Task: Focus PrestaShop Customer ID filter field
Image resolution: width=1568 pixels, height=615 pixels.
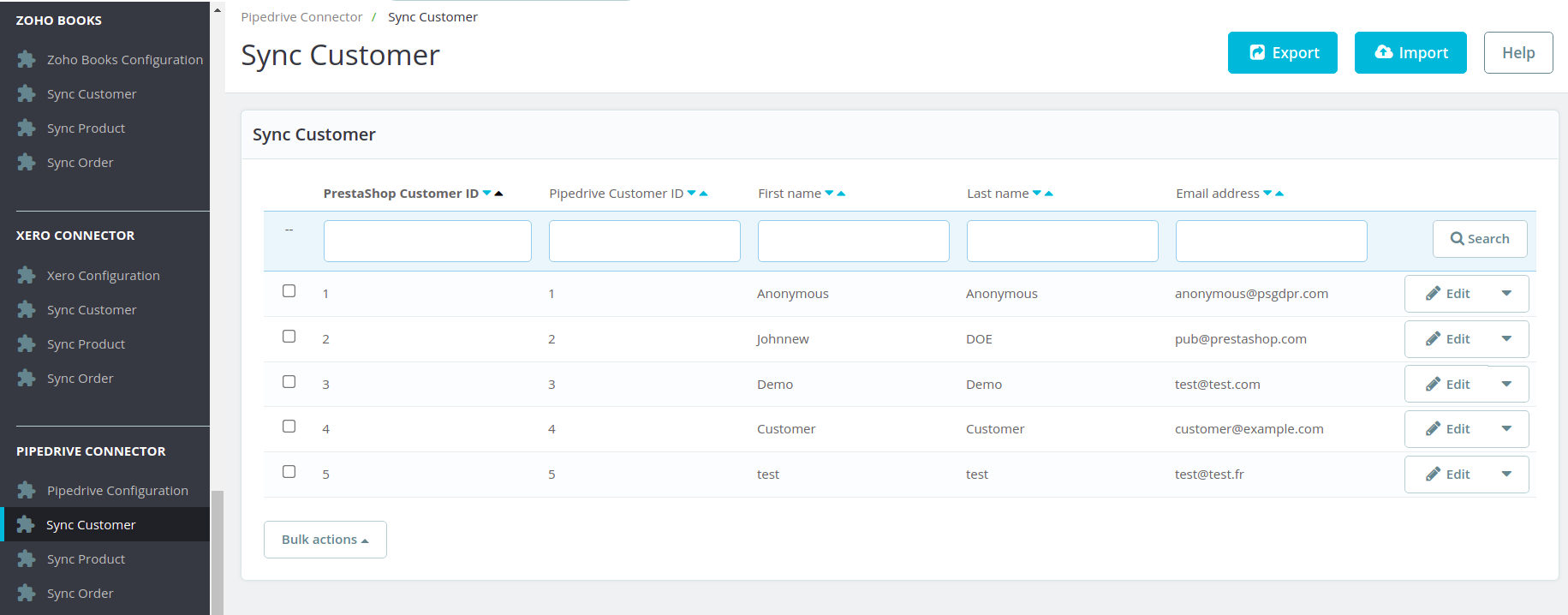Action: click(x=427, y=241)
